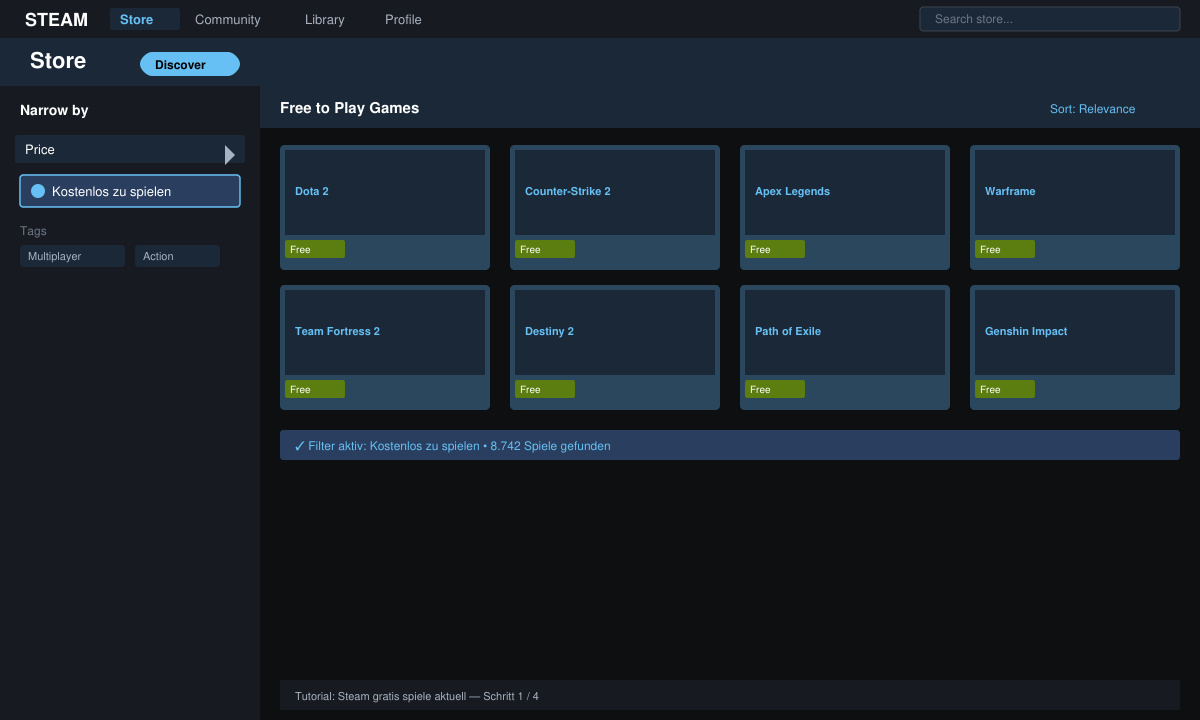Open the Sort: Relevance dropdown
1200x720 pixels.
coord(1092,109)
